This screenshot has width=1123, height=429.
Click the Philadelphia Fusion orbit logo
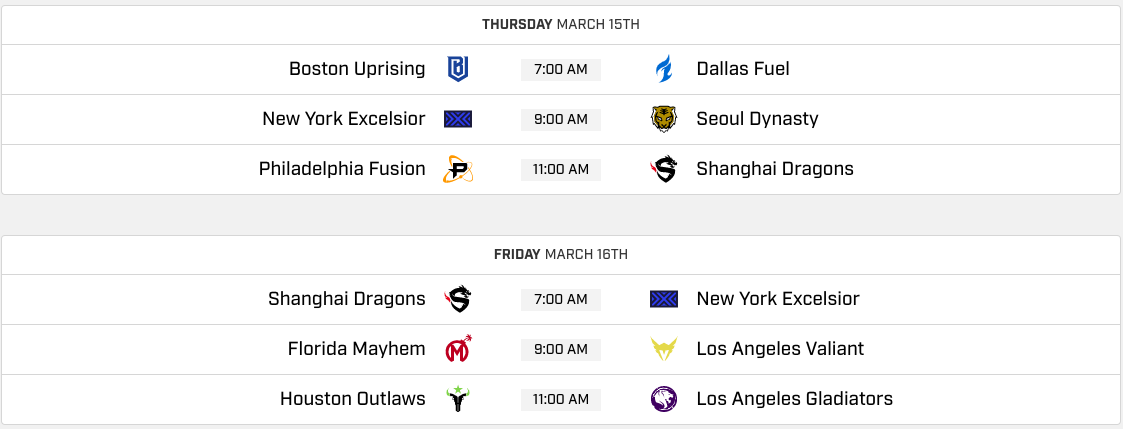click(x=458, y=170)
